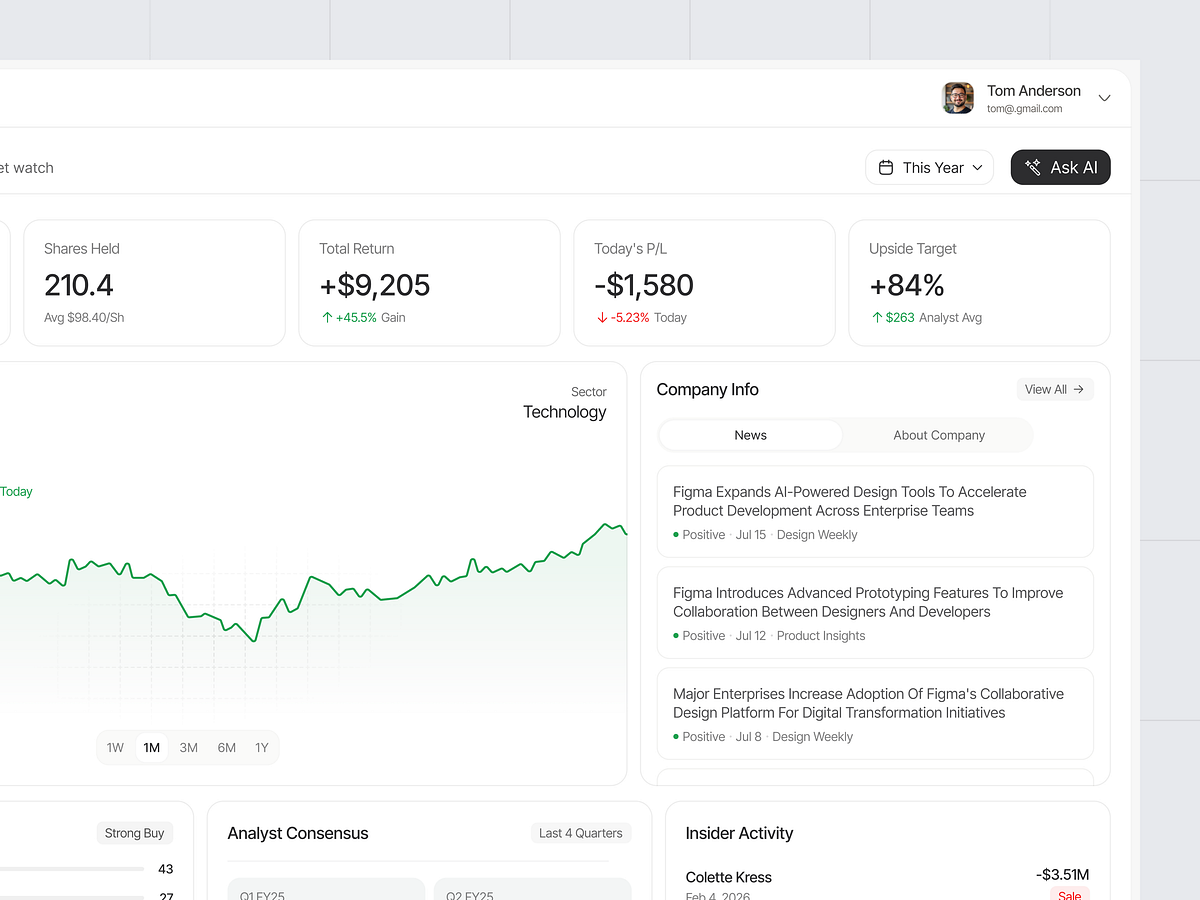Open the Shares Held card

(x=155, y=283)
